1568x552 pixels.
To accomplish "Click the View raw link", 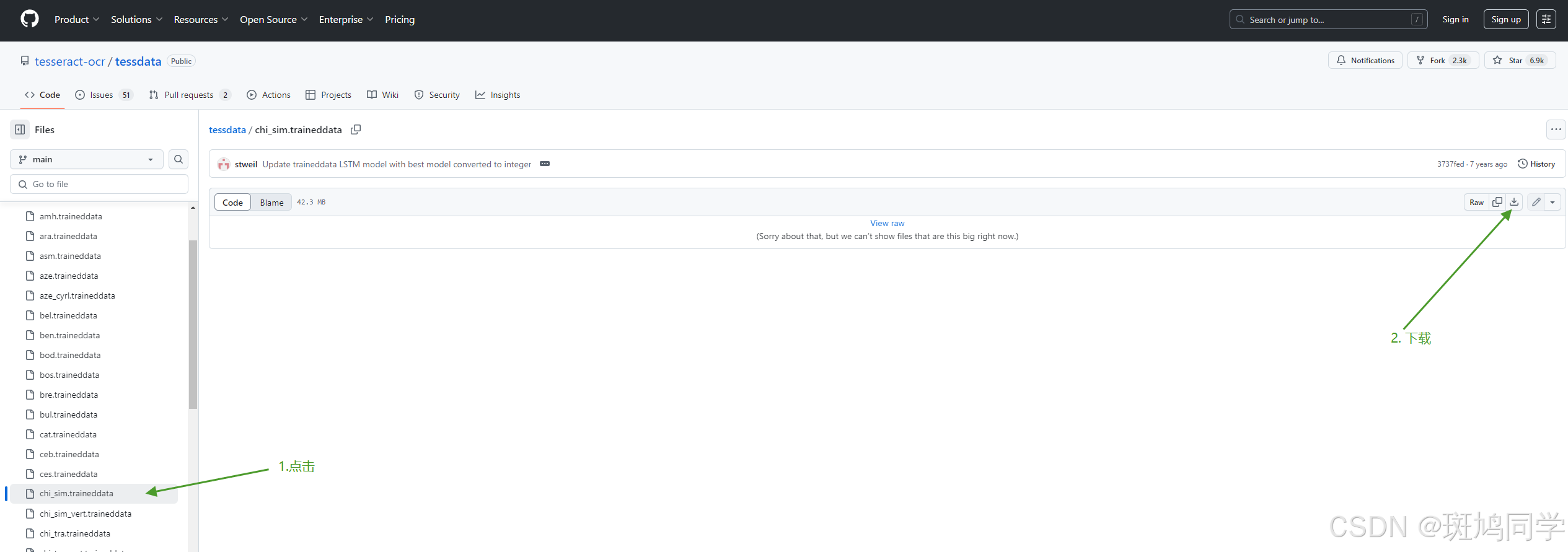I will tap(887, 223).
